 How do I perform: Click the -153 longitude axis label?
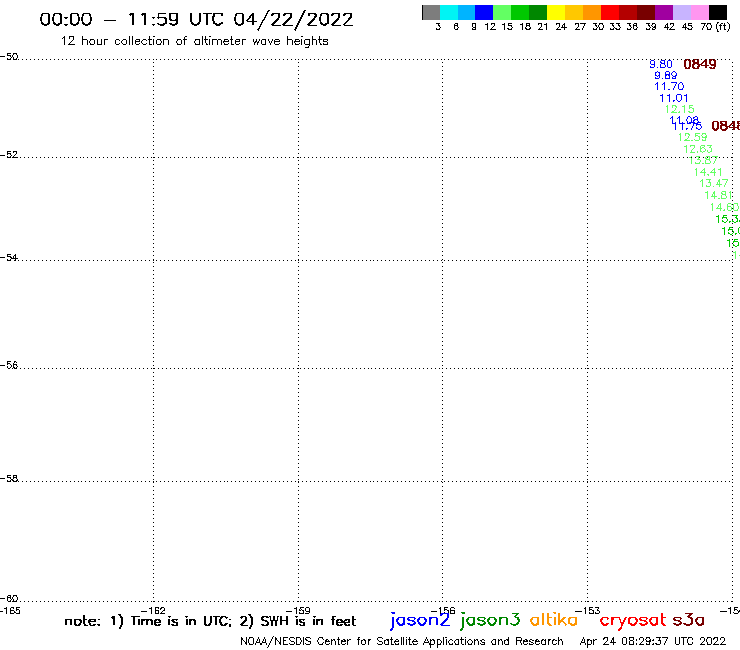(588, 611)
